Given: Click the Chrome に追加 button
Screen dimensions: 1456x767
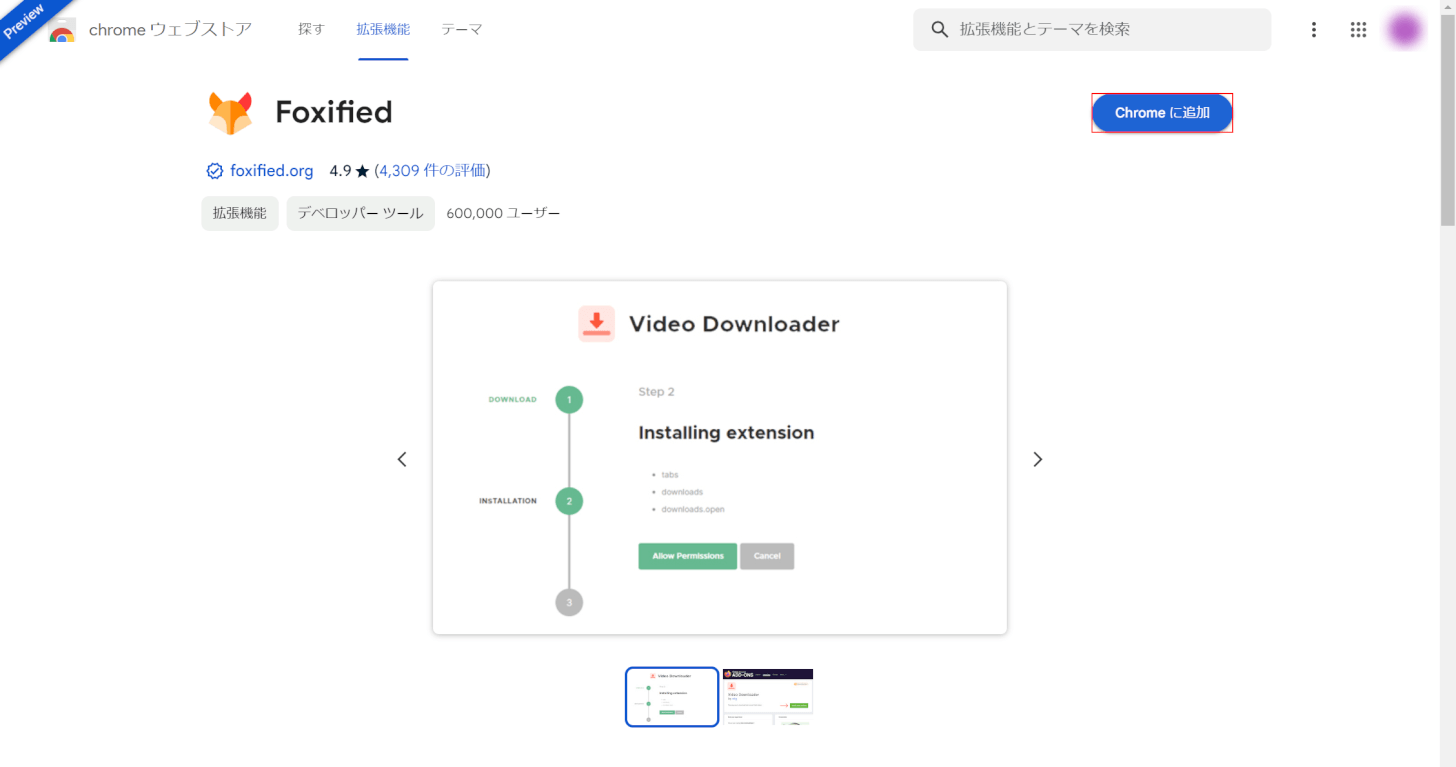Looking at the screenshot, I should point(1162,113).
